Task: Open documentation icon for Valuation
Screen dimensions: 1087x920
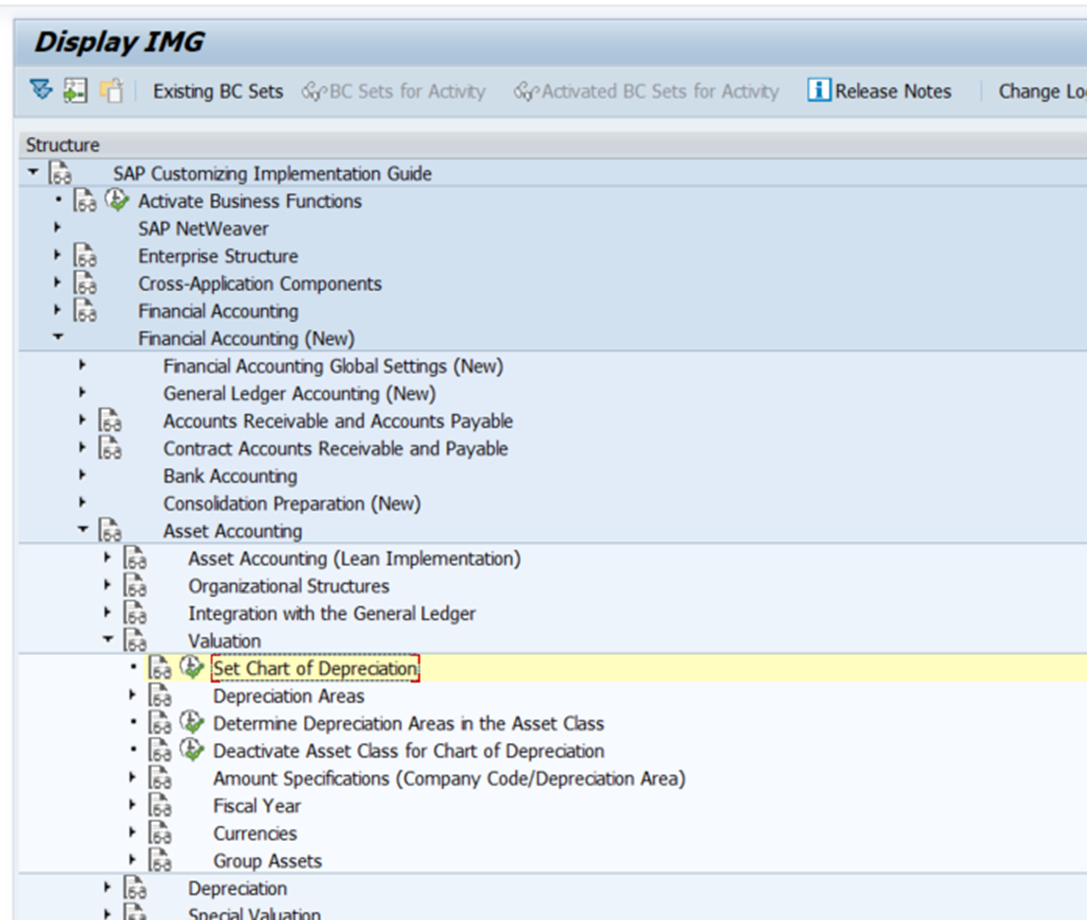Action: (x=134, y=640)
